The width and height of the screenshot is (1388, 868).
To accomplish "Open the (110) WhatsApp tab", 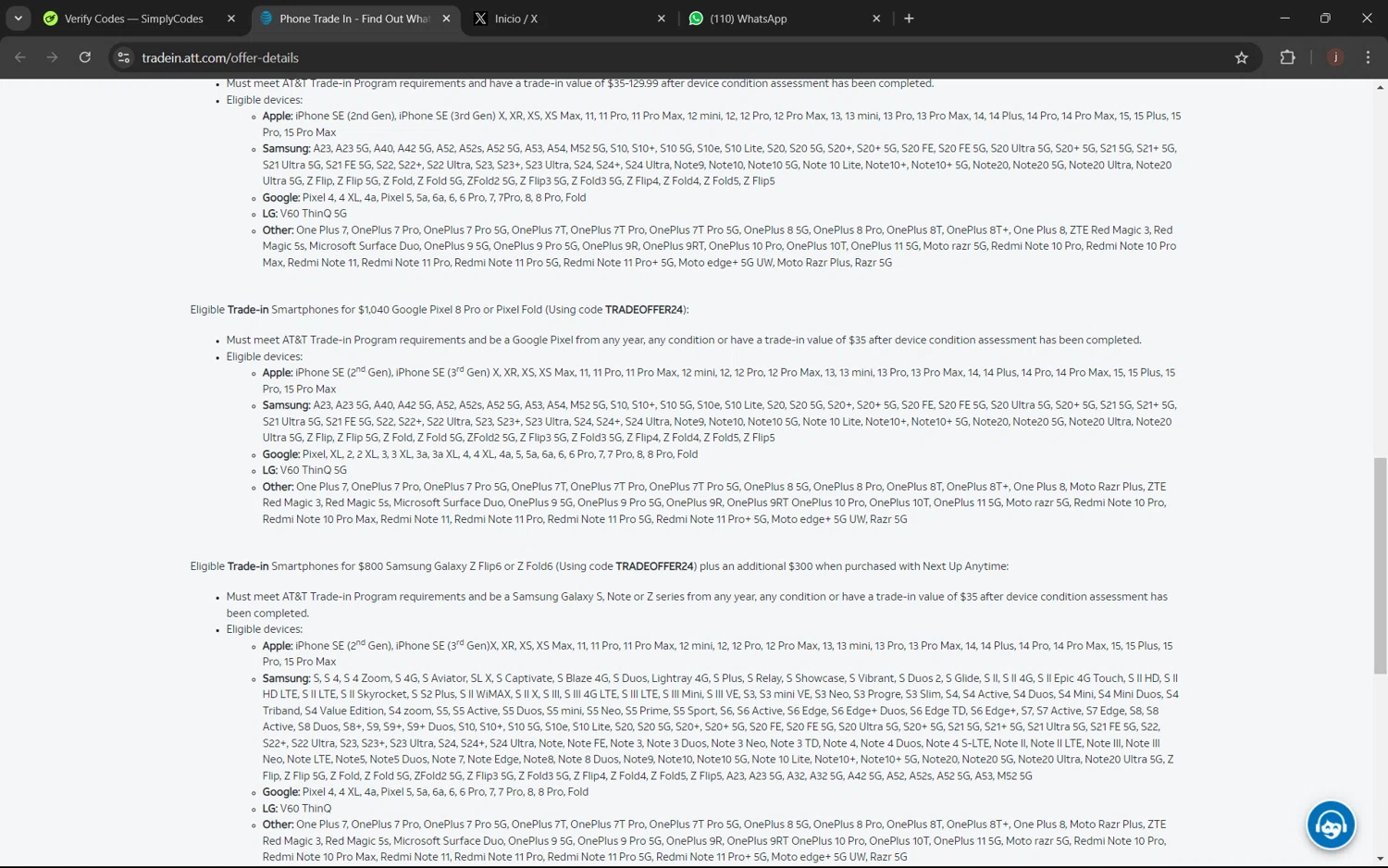I will [x=786, y=18].
